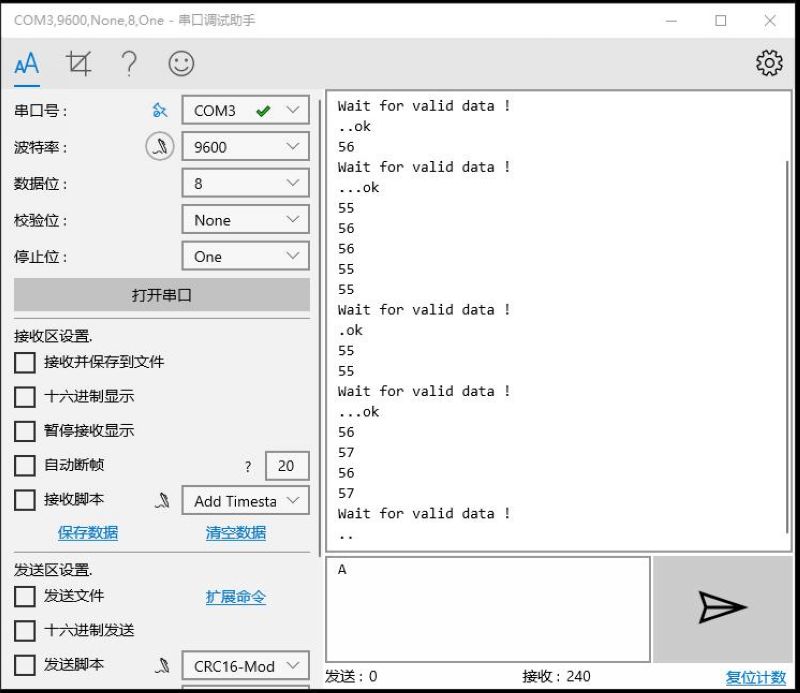
Task: Open the COM3 port dropdown
Action: (245, 110)
